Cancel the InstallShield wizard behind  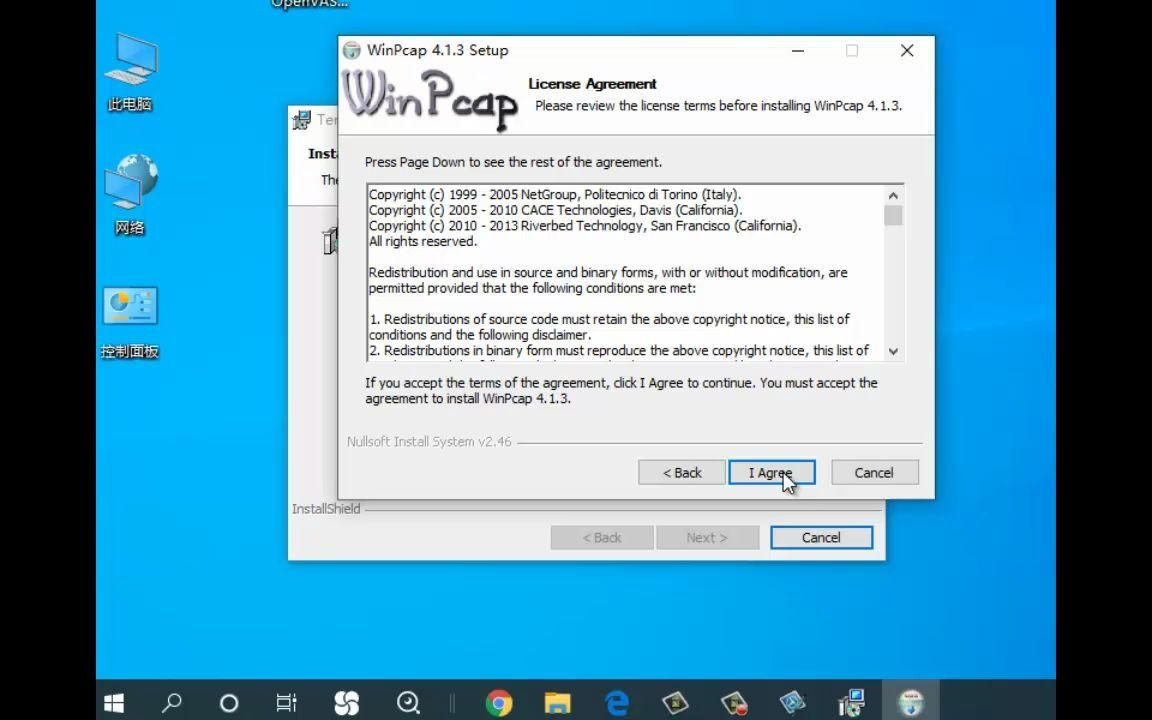(821, 537)
